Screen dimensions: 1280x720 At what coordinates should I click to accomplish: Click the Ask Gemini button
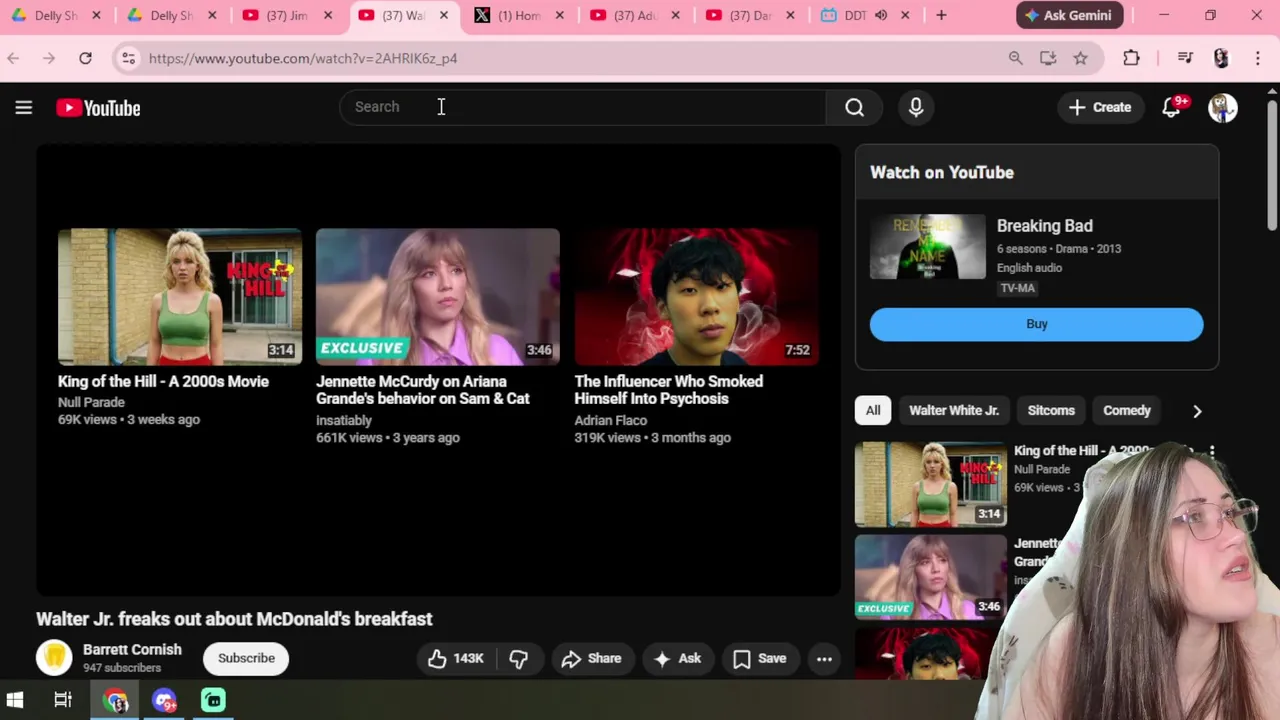pyautogui.click(x=1070, y=15)
